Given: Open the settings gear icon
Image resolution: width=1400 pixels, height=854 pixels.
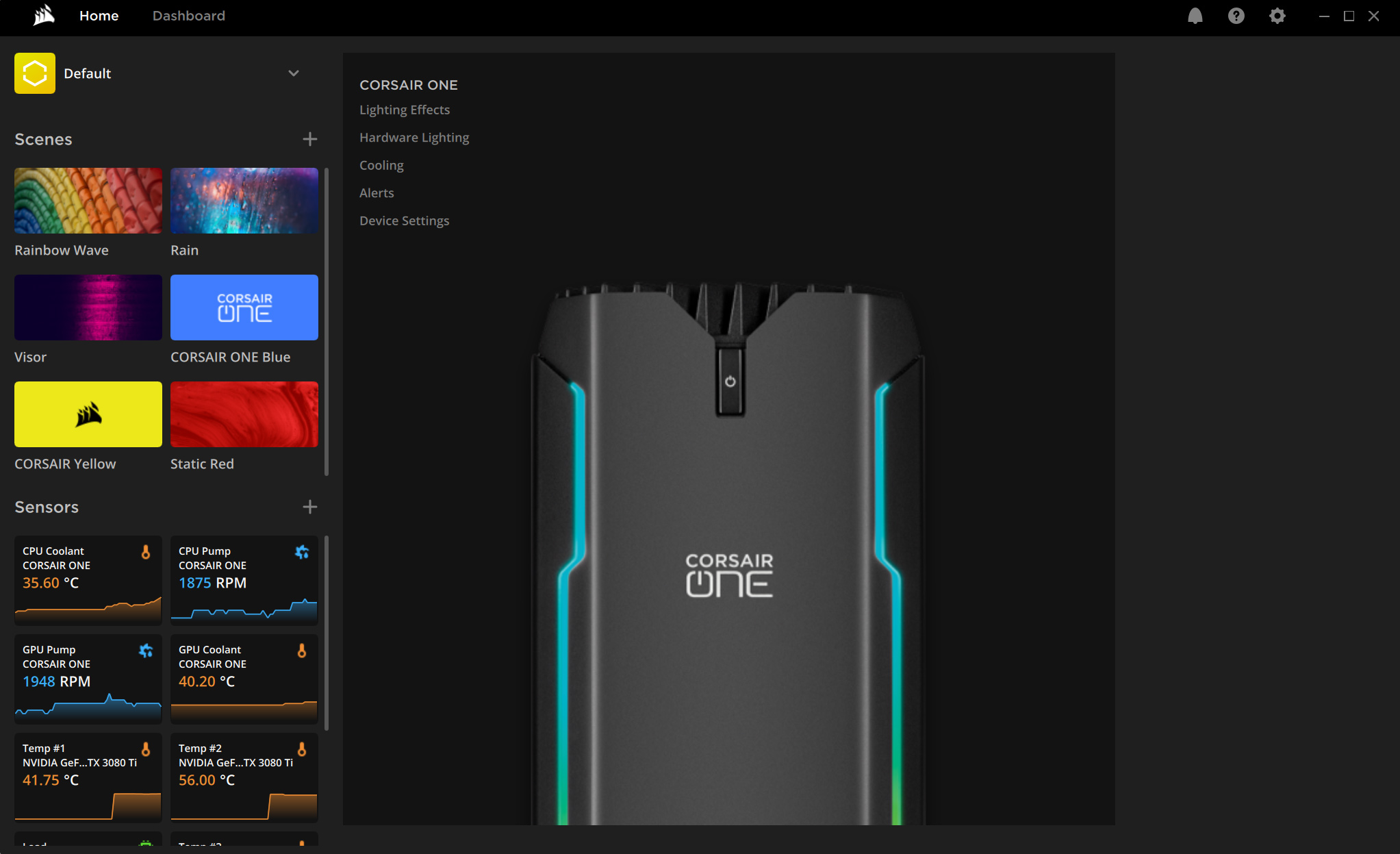Looking at the screenshot, I should coord(1277,16).
